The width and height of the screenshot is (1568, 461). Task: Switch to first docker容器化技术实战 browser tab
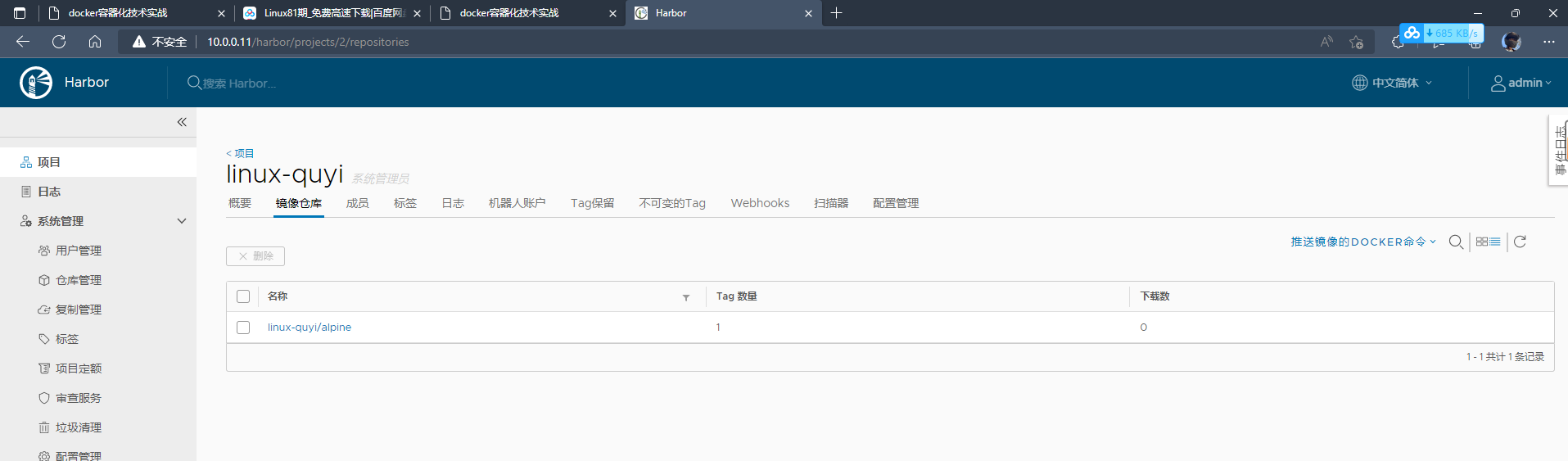(x=136, y=13)
